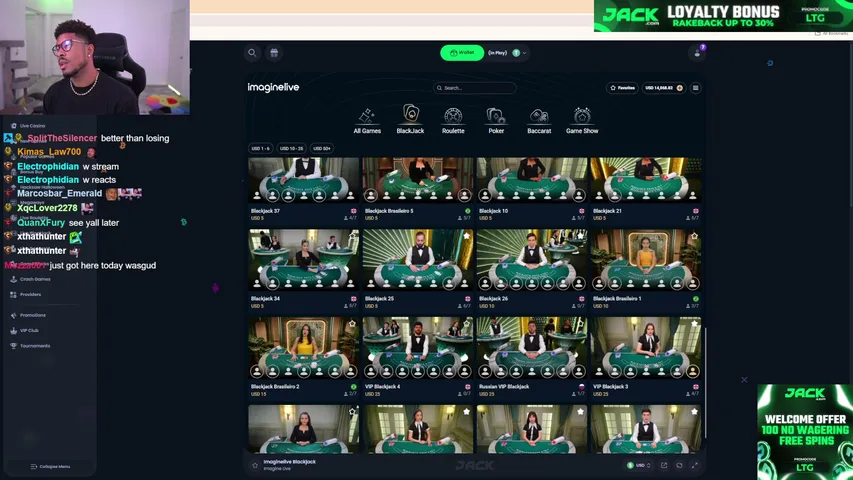Click the Blackjack Brasileiro 1 title
This screenshot has width=853, height=480.
coord(617,298)
